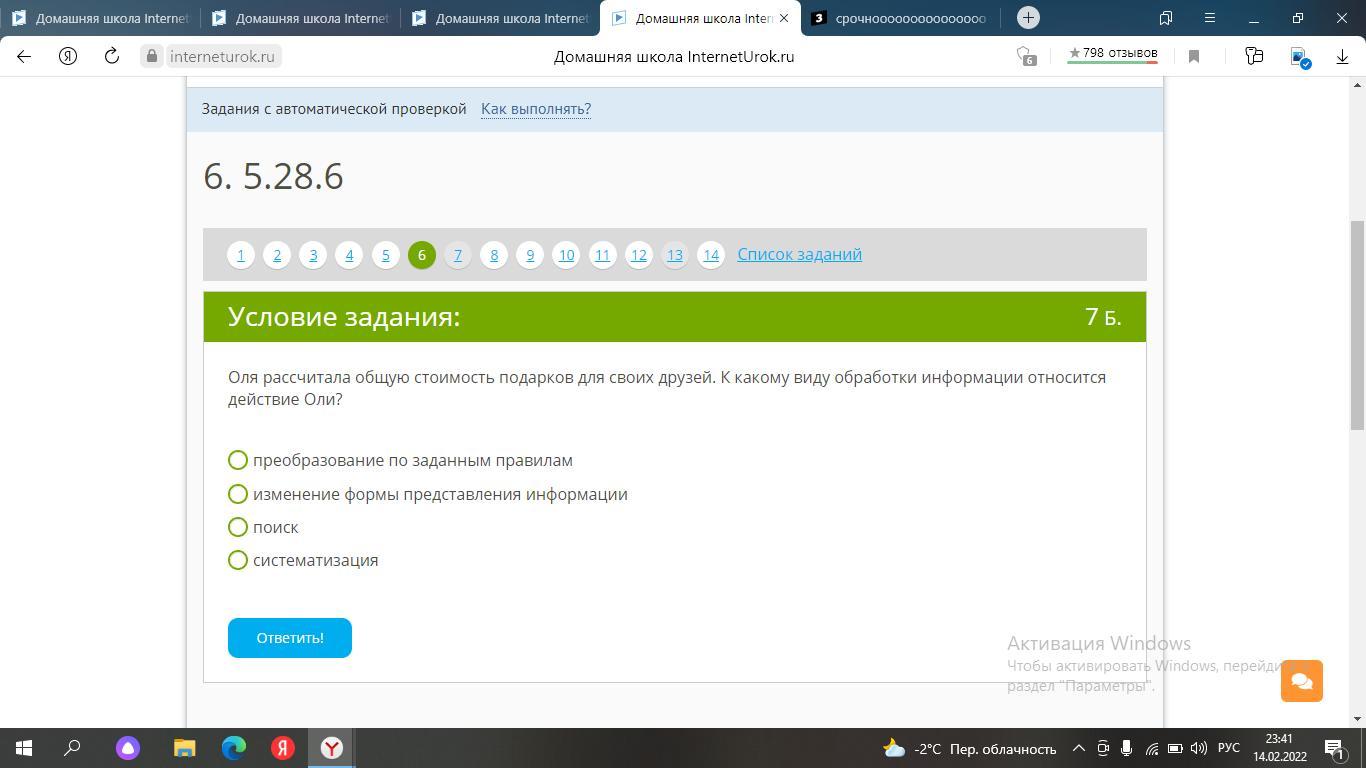Viewport: 1366px width, 768px height.
Task: Open the orange chat support widget
Action: click(1301, 681)
